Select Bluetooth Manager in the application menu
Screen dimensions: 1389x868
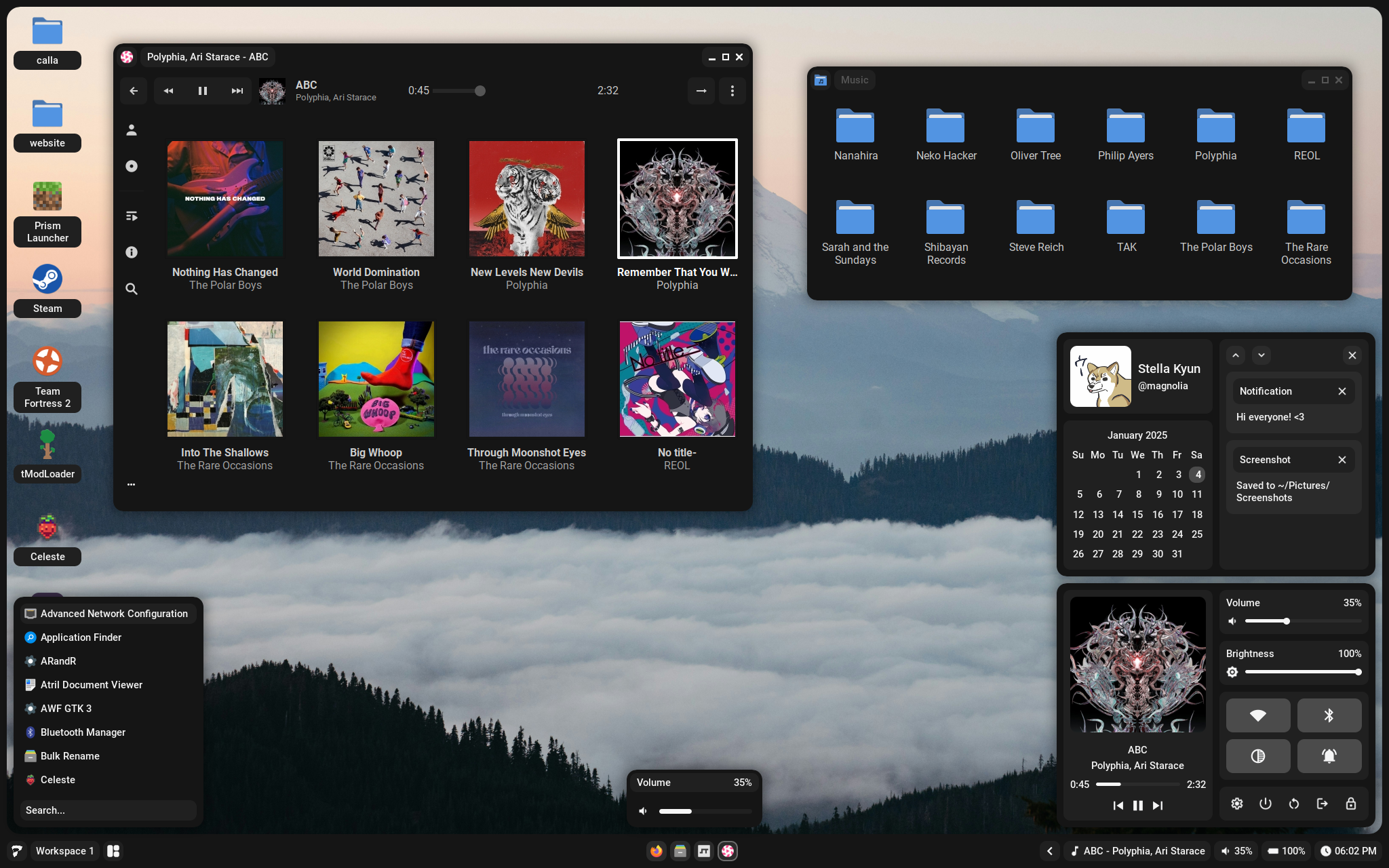coord(83,732)
